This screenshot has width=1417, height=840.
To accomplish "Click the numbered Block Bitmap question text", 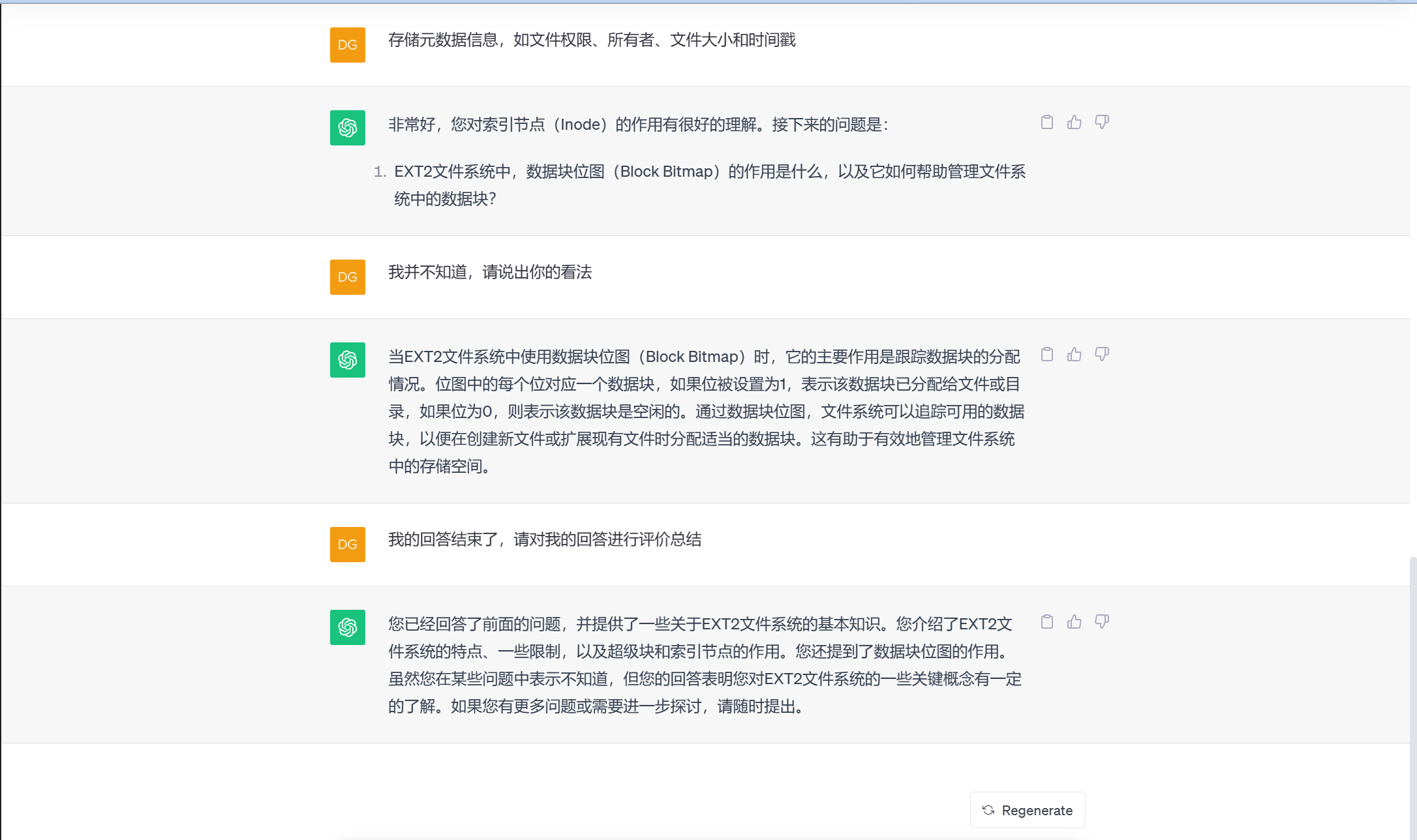I will tap(709, 185).
